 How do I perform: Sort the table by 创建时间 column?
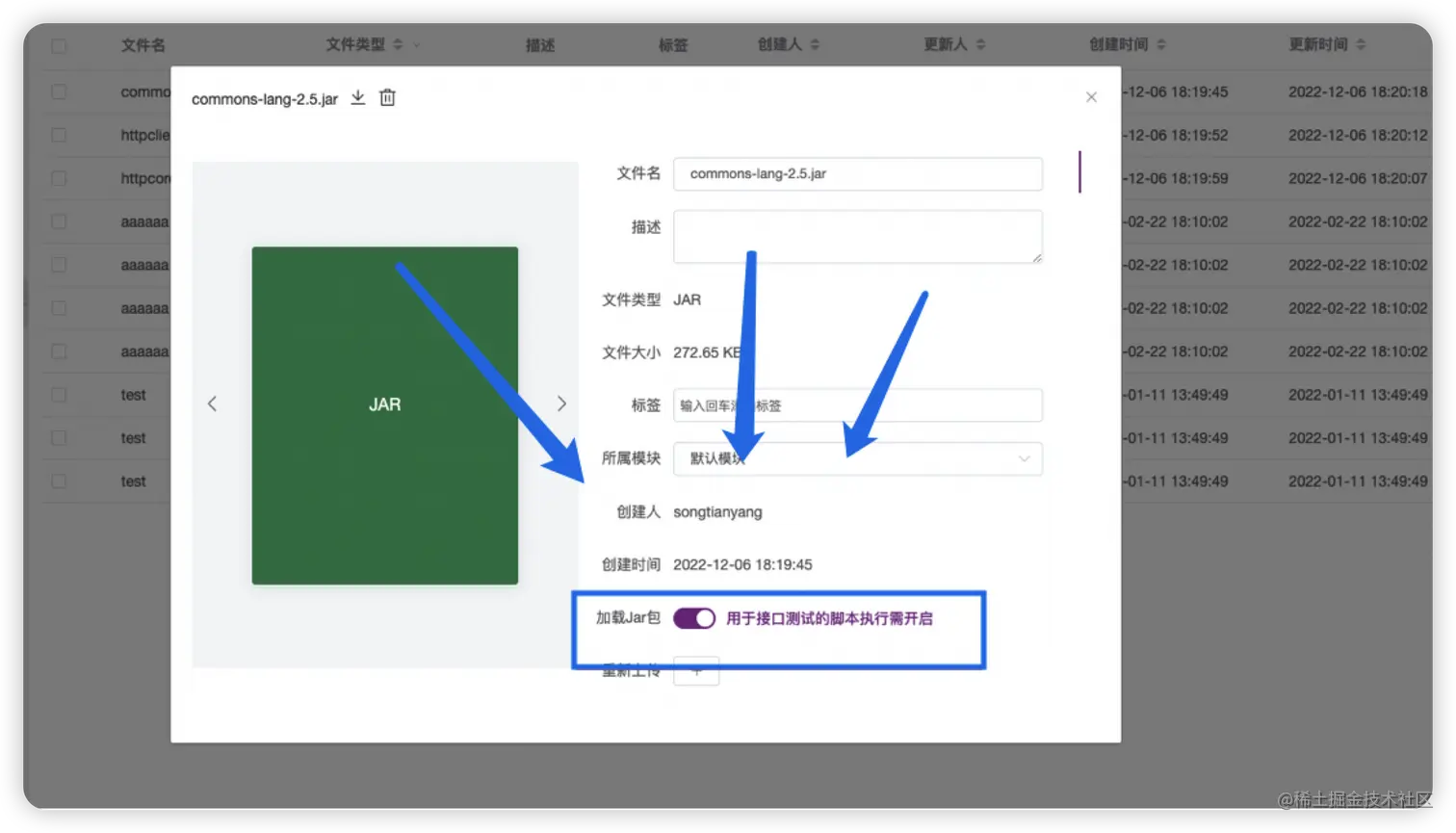(1159, 43)
